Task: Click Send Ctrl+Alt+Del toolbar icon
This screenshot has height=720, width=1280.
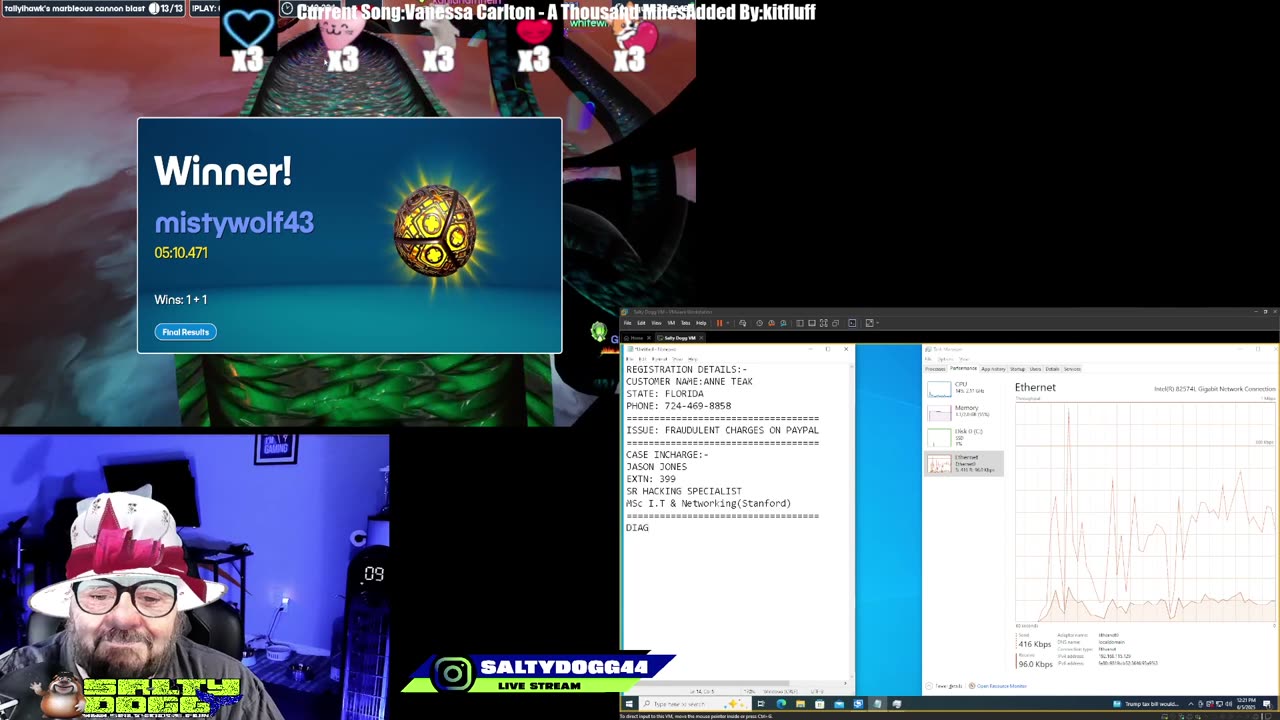Action: point(742,323)
